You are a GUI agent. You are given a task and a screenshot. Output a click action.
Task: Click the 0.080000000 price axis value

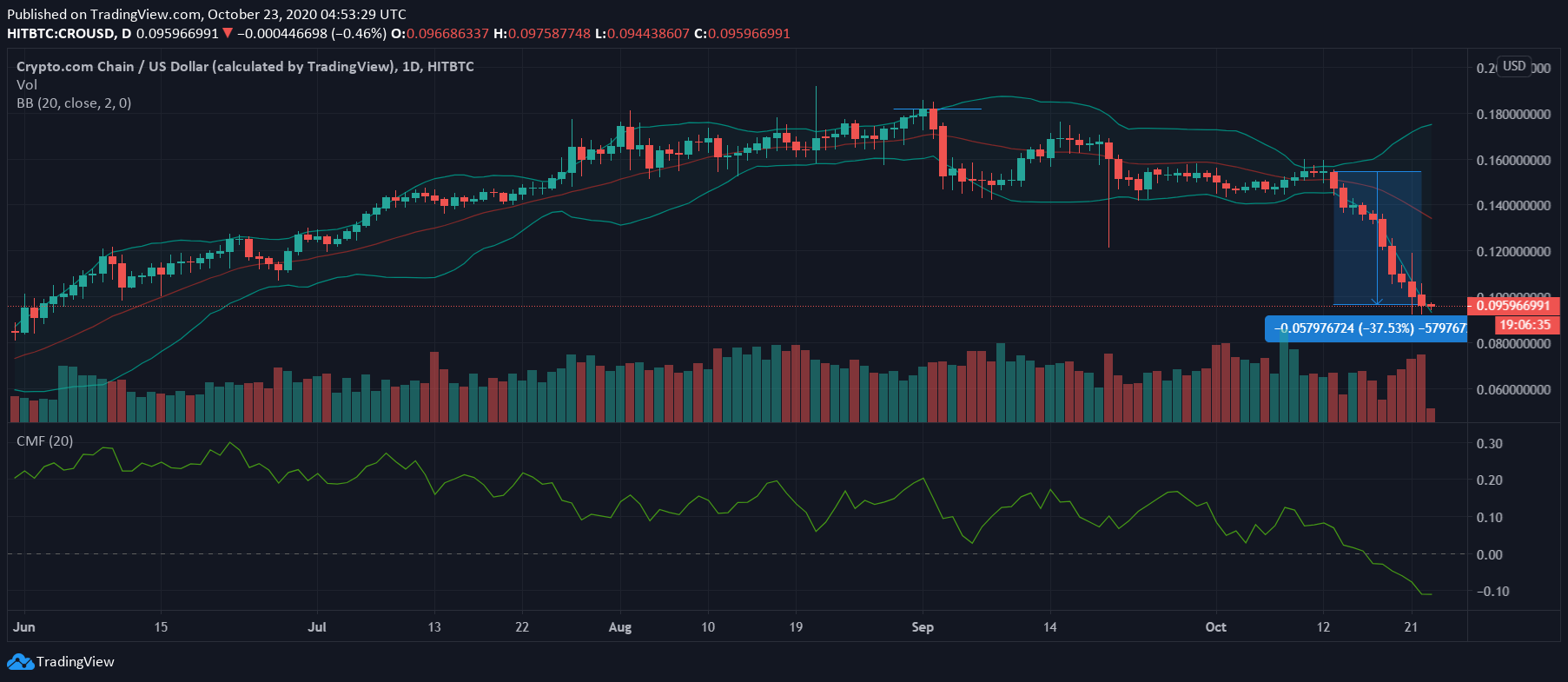point(1513,344)
